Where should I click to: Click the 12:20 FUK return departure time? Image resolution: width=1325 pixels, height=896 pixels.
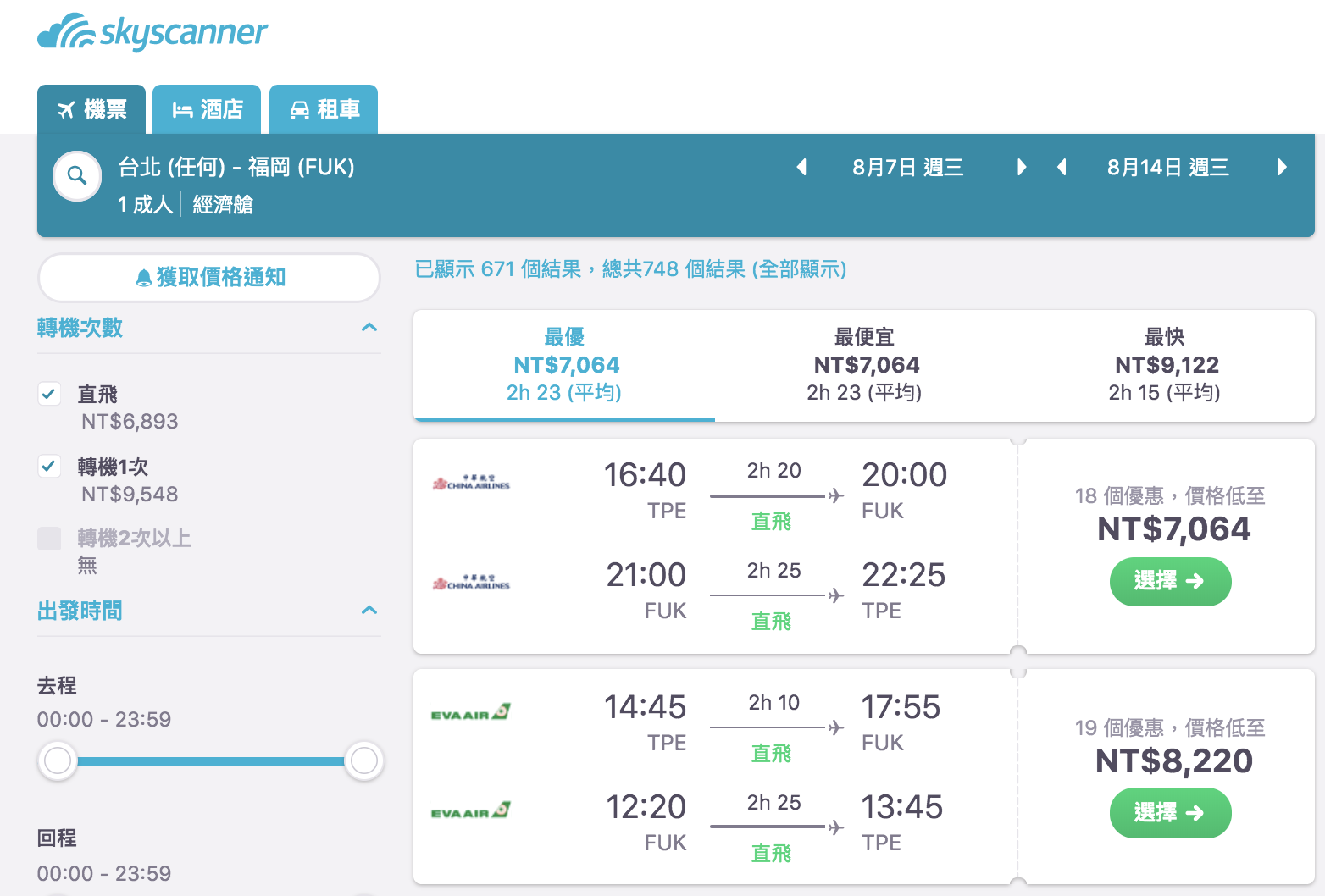tap(646, 807)
